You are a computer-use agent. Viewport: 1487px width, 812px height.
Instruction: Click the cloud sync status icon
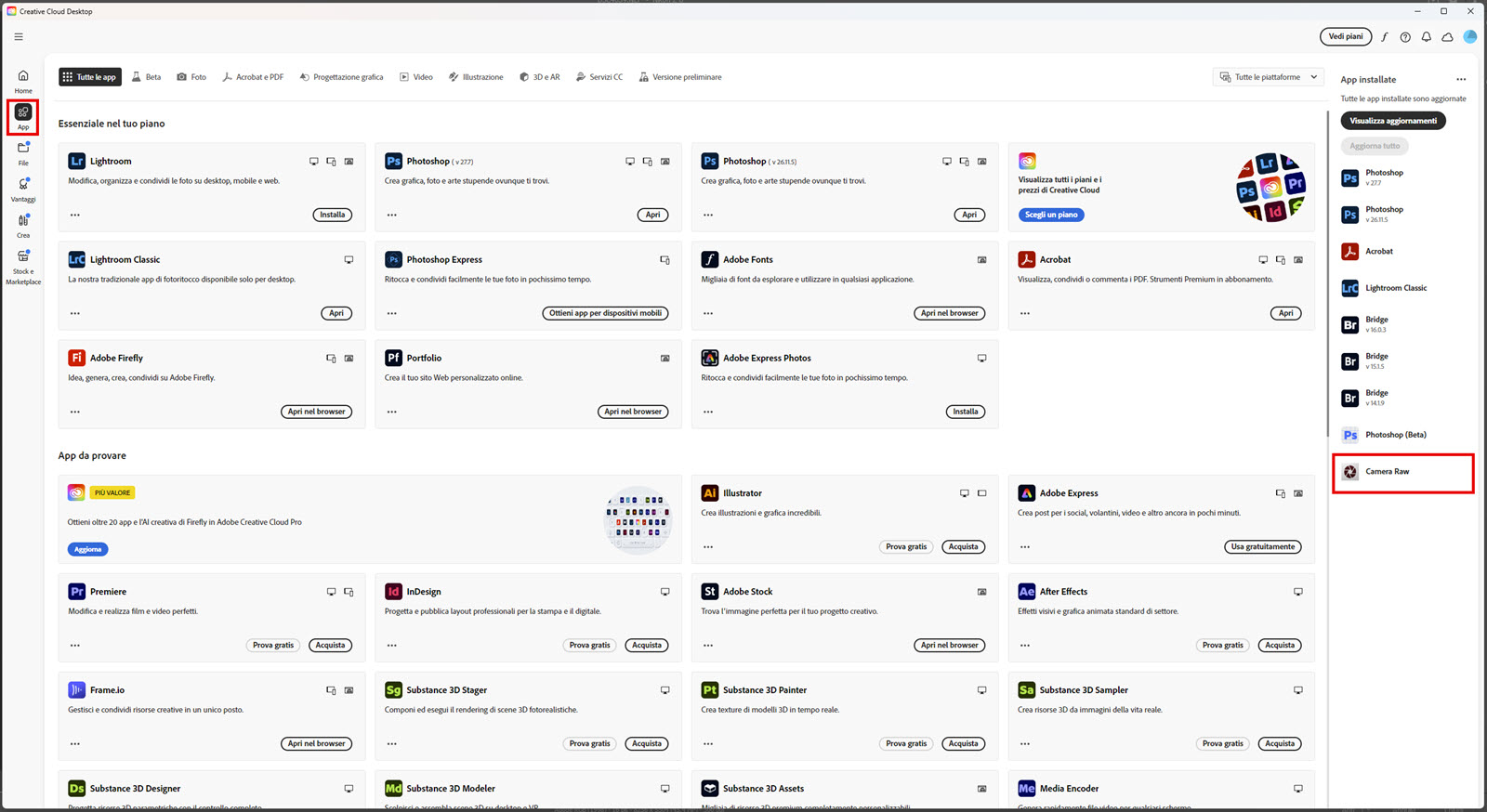[1447, 37]
